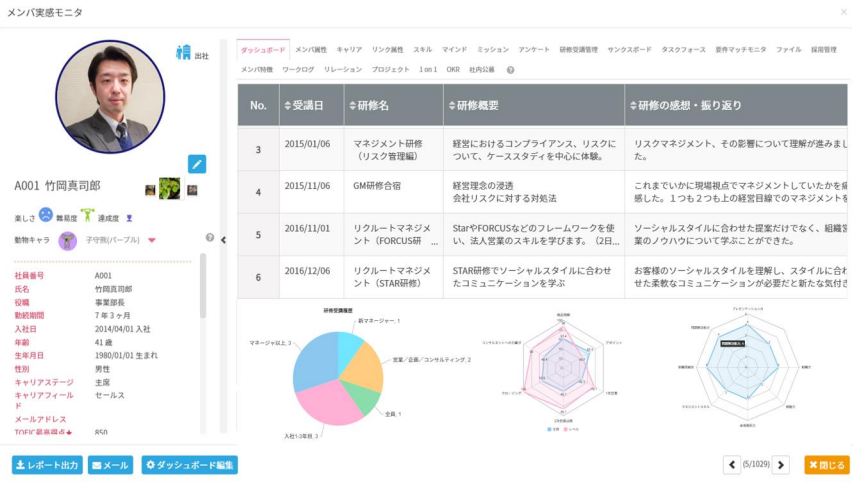
Task: Click the orange 閉じる button
Action: pos(827,465)
